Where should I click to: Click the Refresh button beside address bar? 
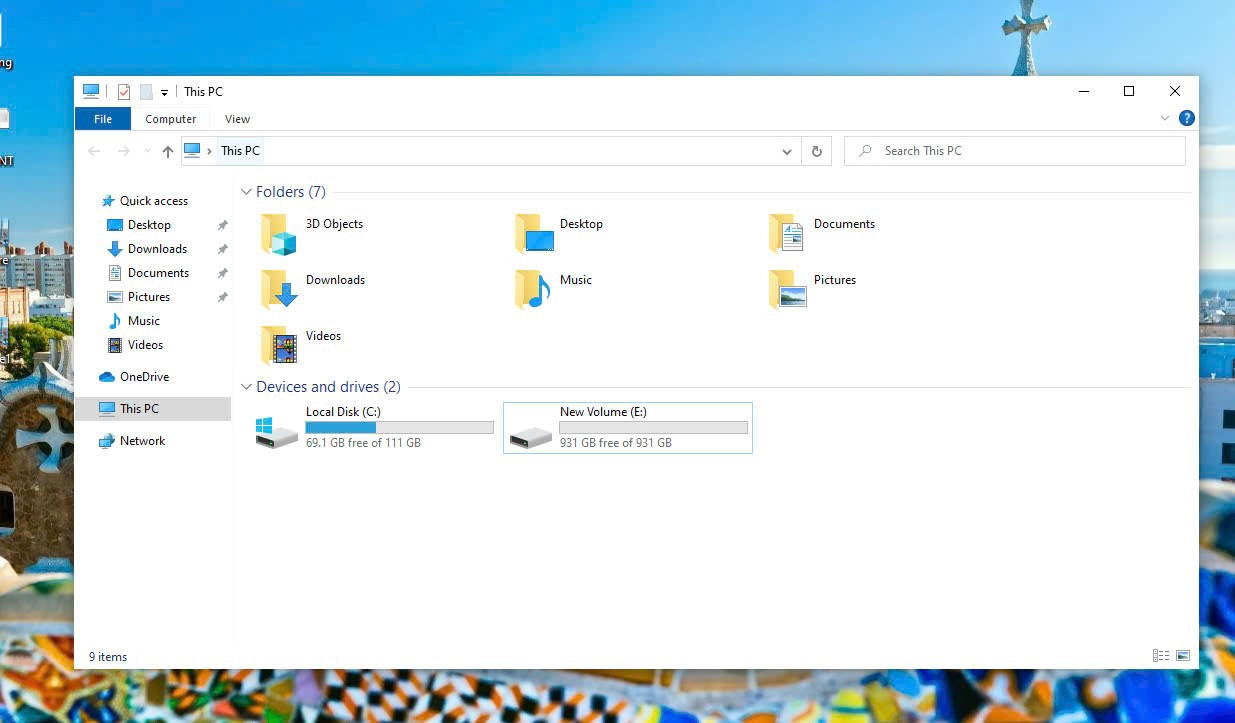click(816, 151)
